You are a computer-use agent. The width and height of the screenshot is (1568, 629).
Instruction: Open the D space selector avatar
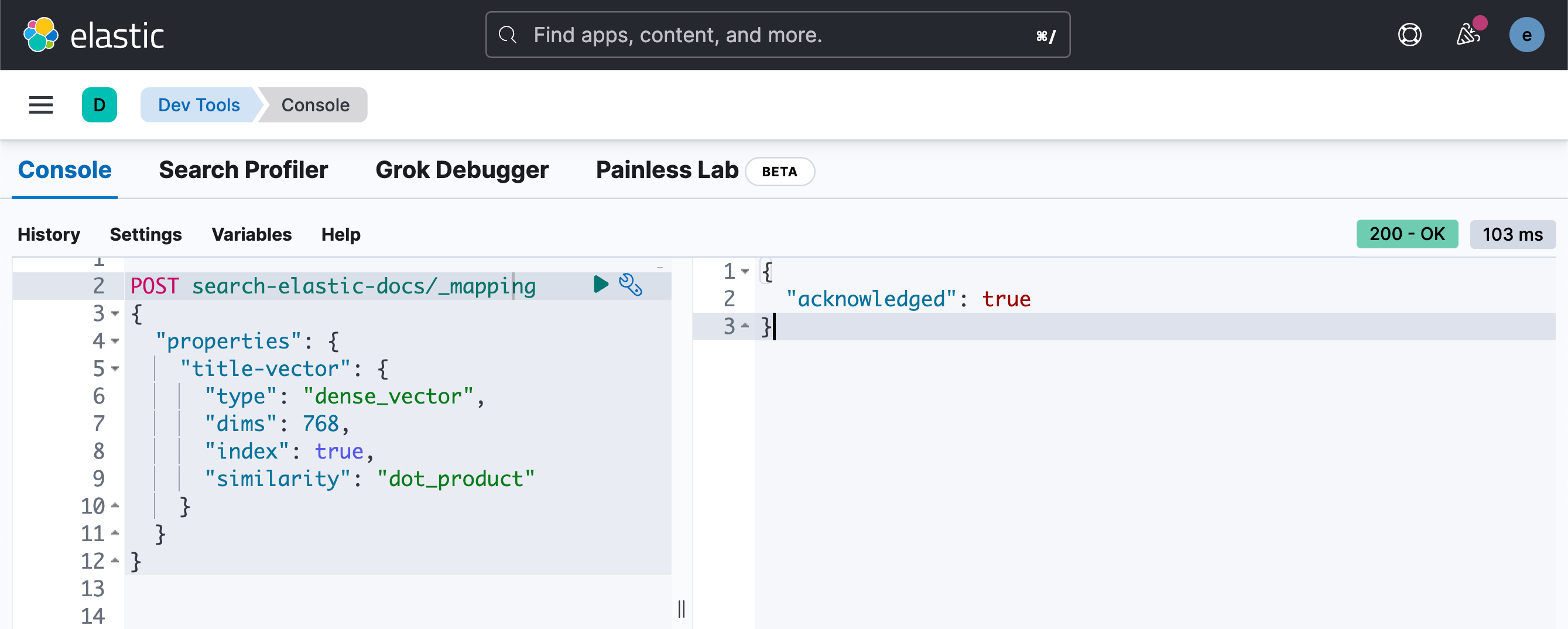(x=99, y=105)
